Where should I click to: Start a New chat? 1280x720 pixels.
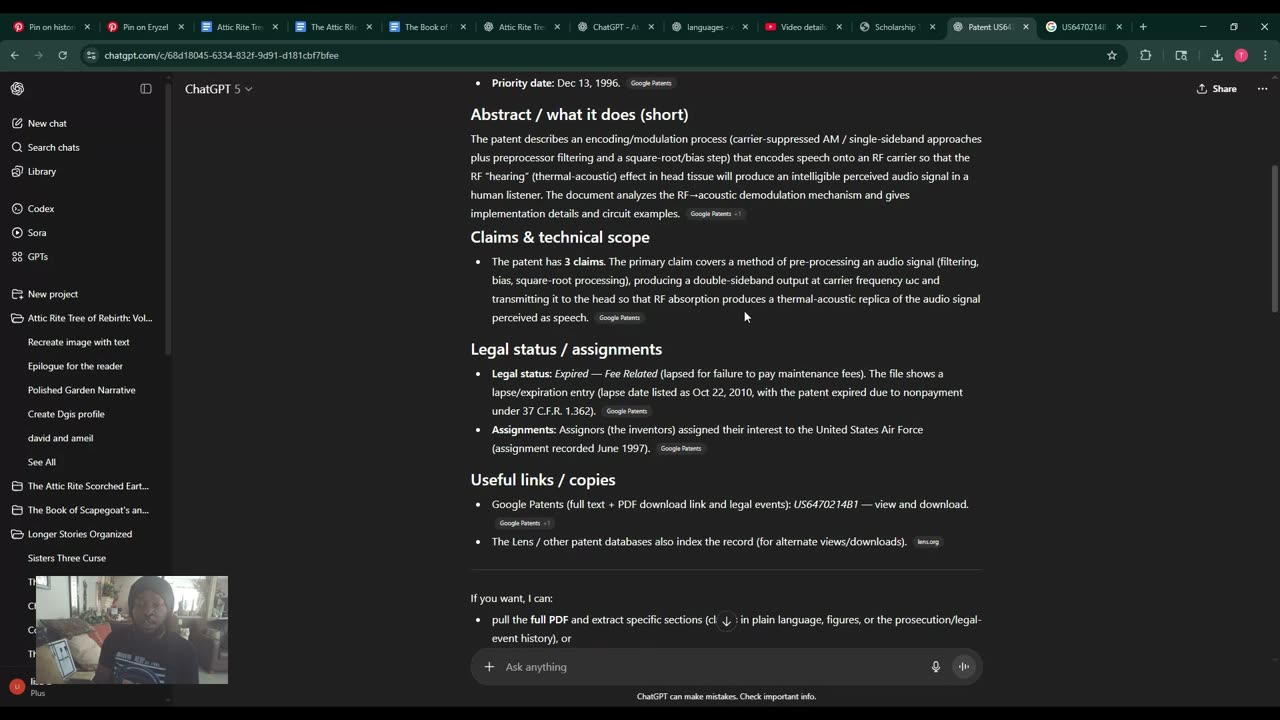tap(47, 123)
